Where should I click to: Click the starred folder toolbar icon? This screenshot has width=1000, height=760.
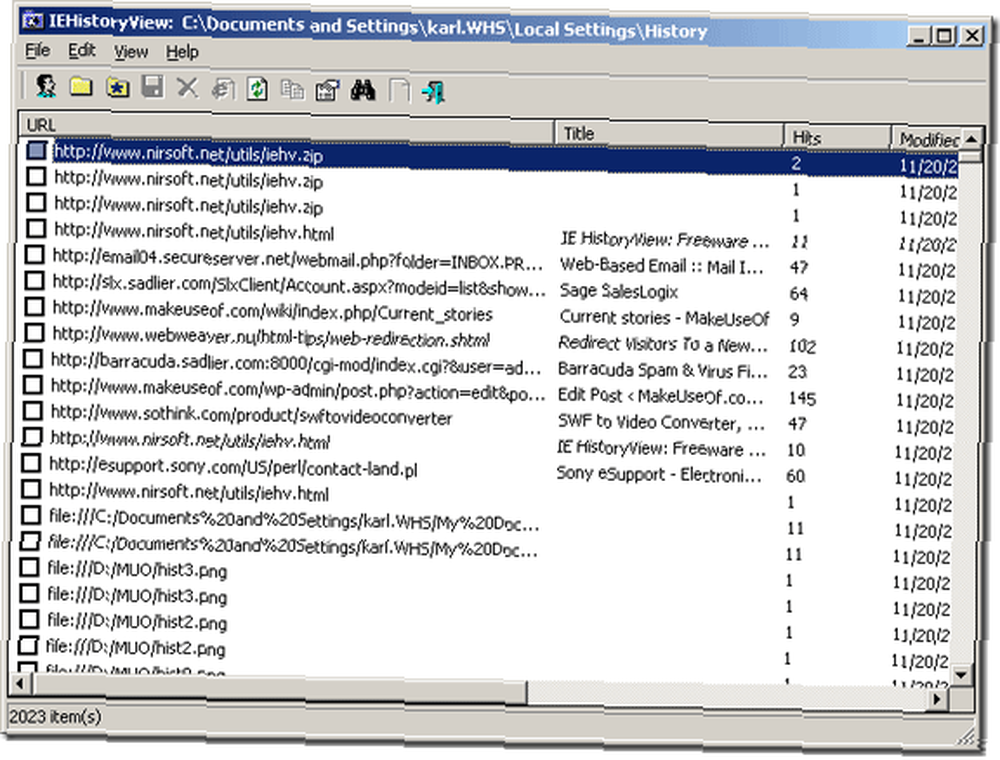click(x=117, y=87)
